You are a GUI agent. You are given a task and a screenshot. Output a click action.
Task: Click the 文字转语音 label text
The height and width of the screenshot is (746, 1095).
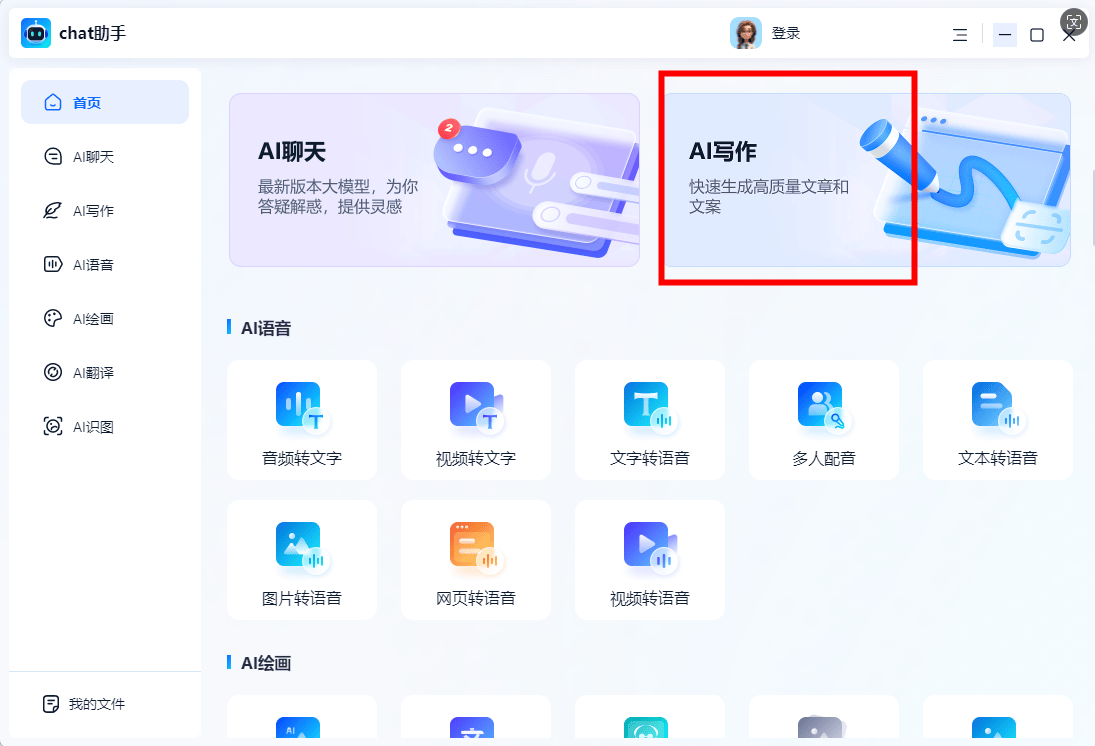click(649, 458)
